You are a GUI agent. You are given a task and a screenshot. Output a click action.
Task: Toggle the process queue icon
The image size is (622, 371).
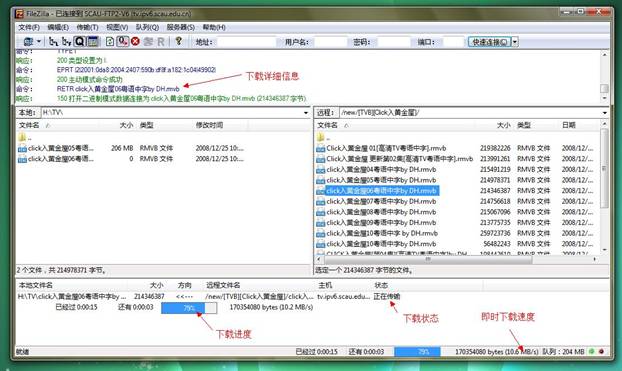pyautogui.click(x=123, y=41)
